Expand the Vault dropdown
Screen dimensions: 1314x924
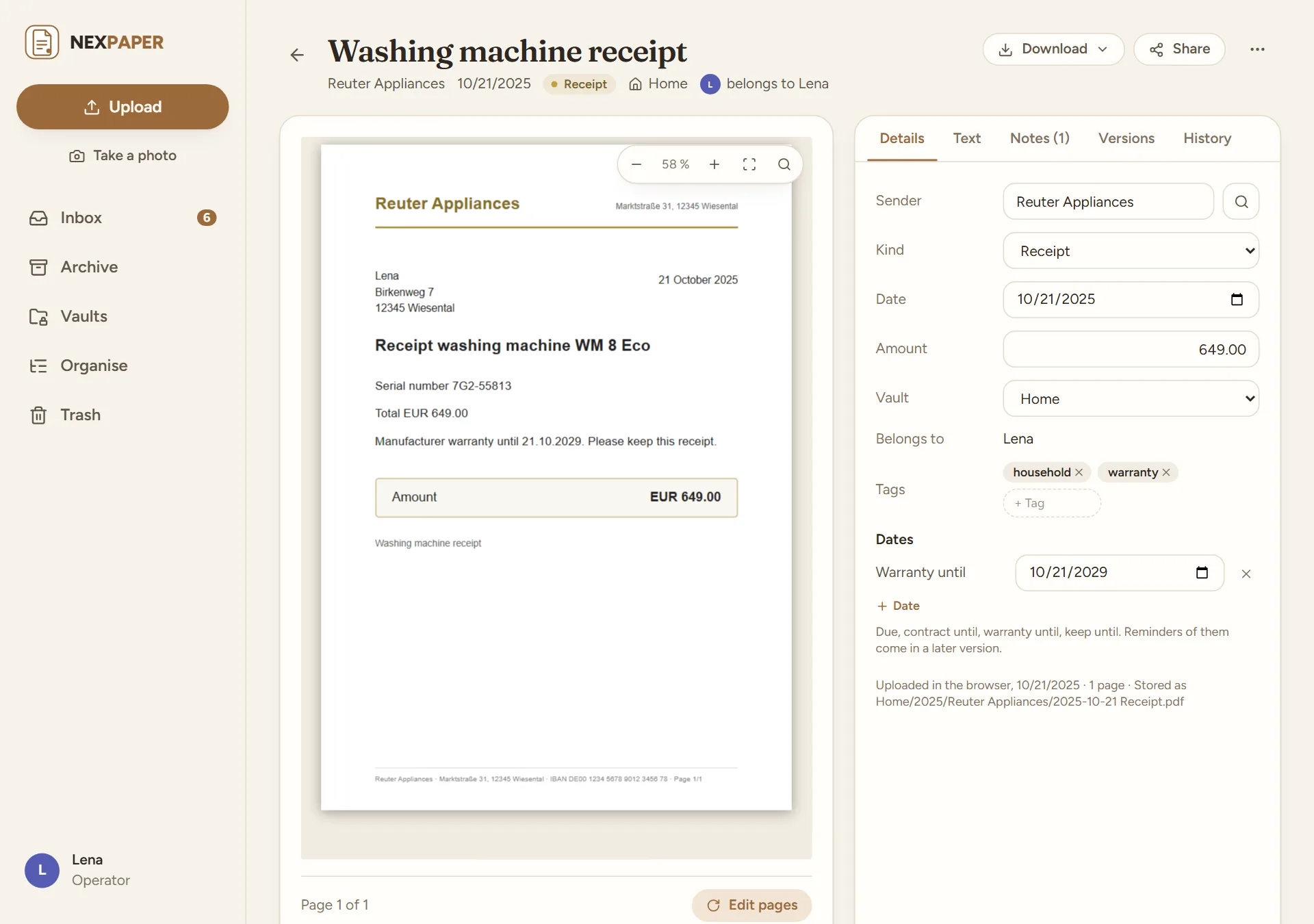(1131, 398)
